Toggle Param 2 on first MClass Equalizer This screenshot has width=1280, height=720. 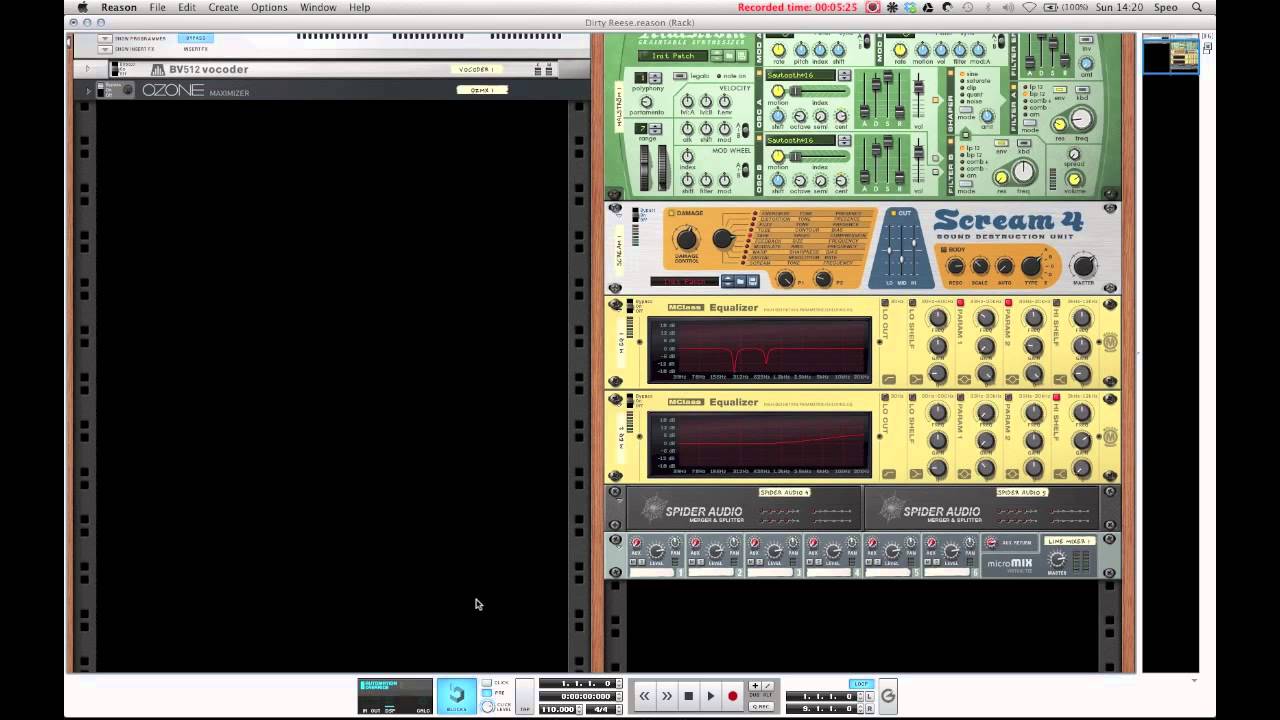coord(1009,303)
